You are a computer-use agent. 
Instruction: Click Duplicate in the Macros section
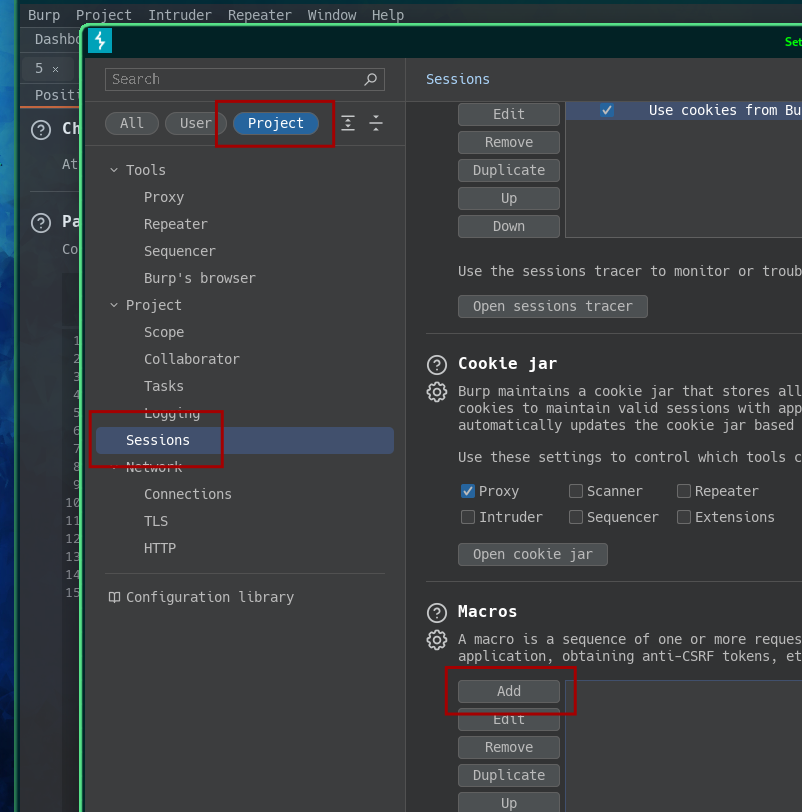508,775
